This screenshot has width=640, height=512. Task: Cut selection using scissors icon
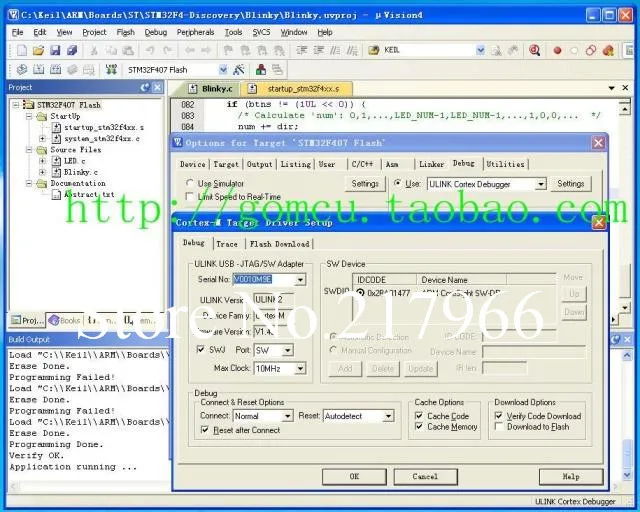[94, 50]
